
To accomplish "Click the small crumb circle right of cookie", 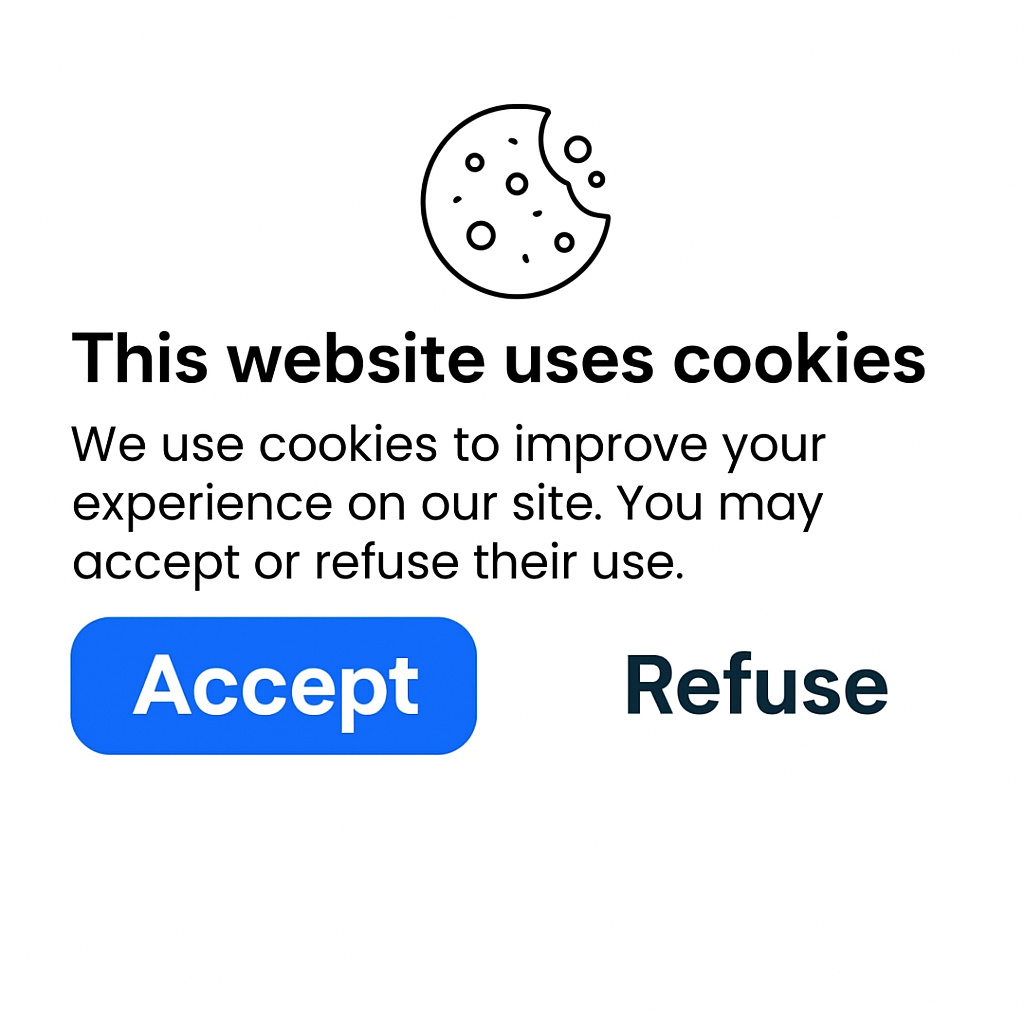I will pos(596,179).
